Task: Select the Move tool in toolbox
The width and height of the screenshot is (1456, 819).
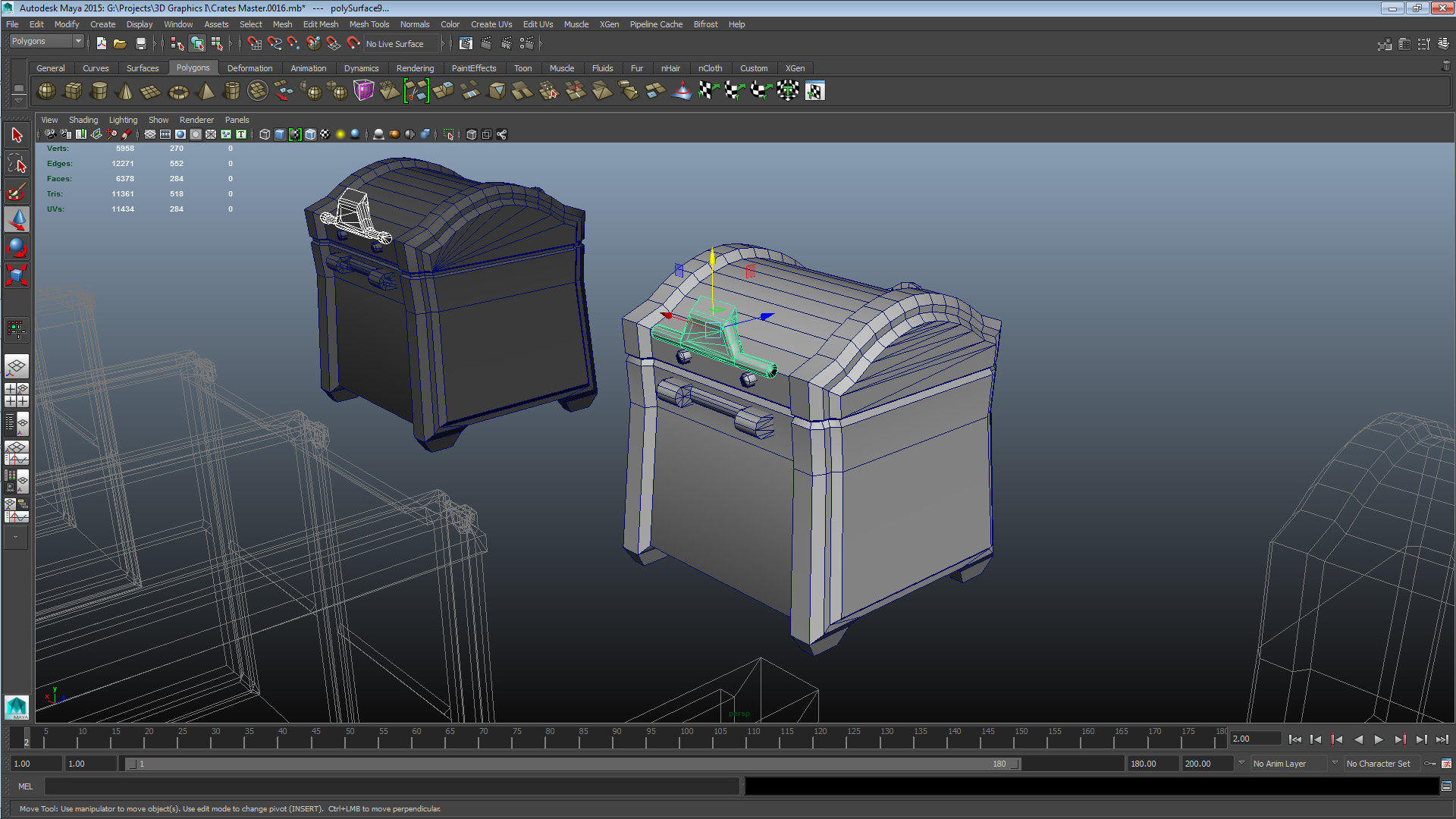Action: tap(17, 220)
